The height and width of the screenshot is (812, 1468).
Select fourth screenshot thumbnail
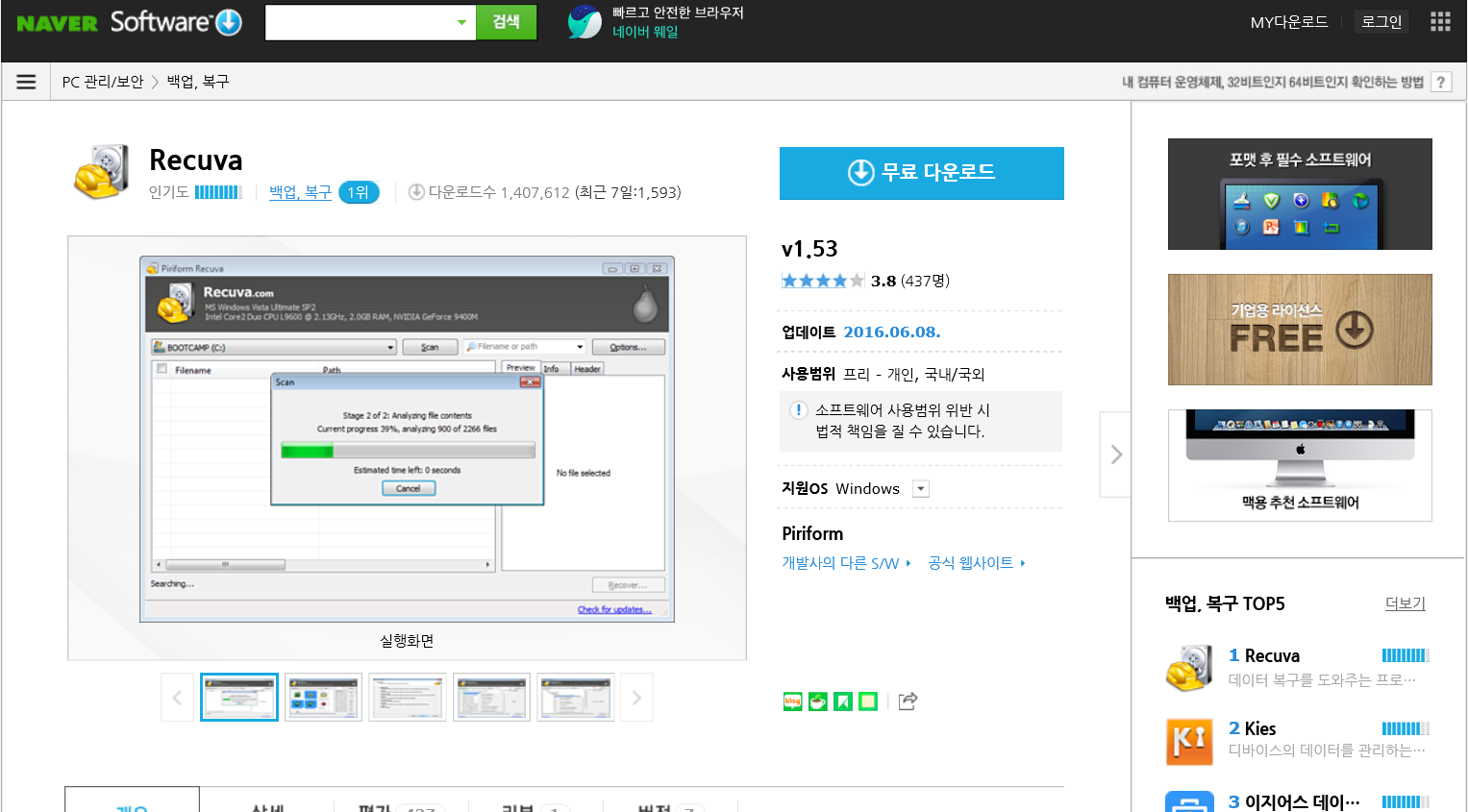(491, 698)
